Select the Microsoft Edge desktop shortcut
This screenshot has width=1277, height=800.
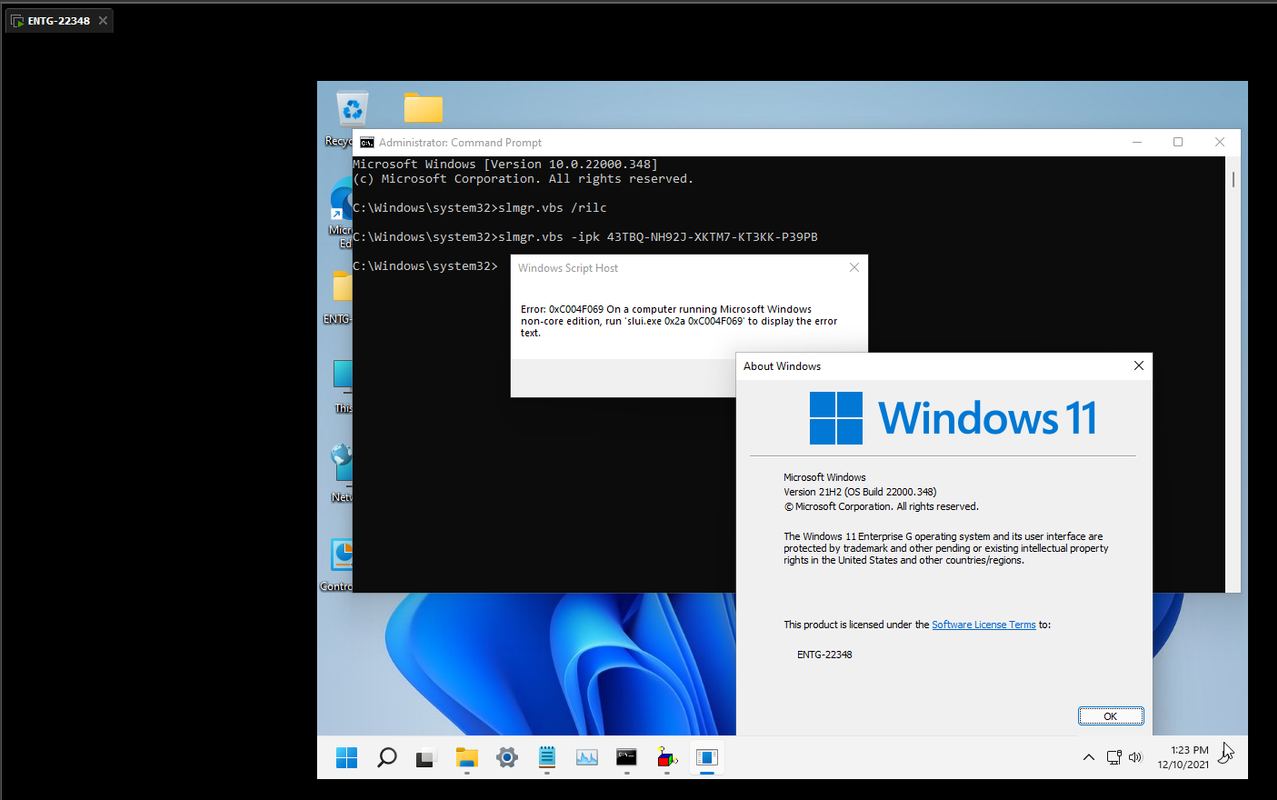coord(341,212)
